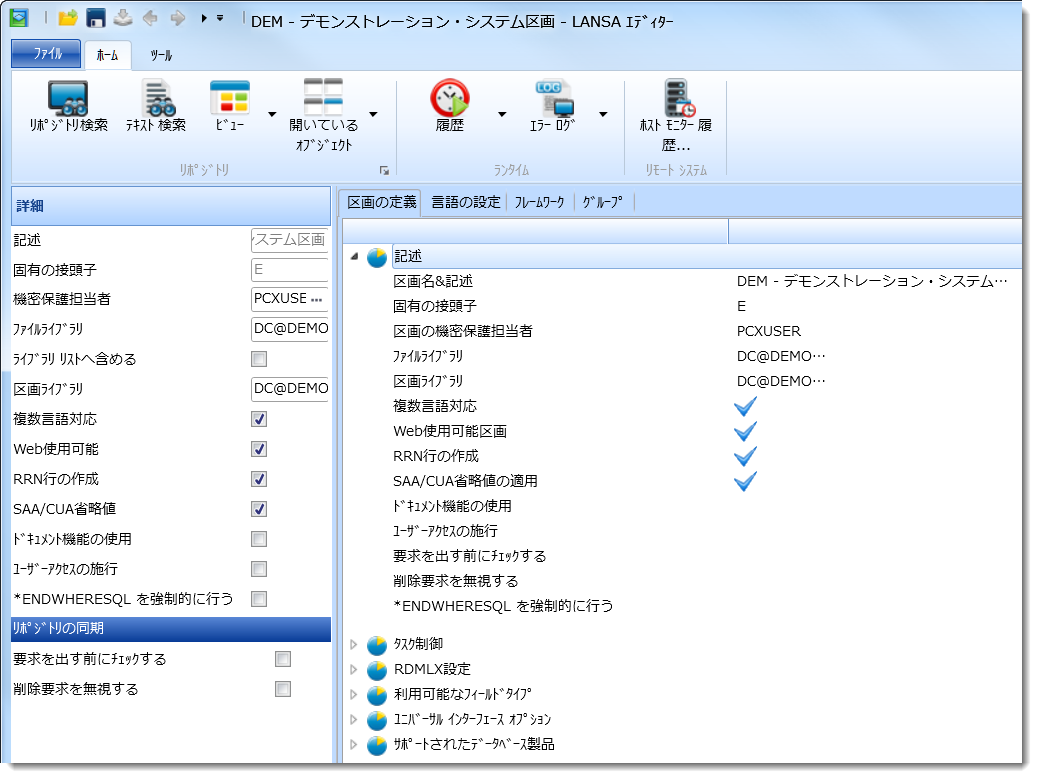
Task: Click the 区画ライブラリ input field
Action: coord(290,389)
